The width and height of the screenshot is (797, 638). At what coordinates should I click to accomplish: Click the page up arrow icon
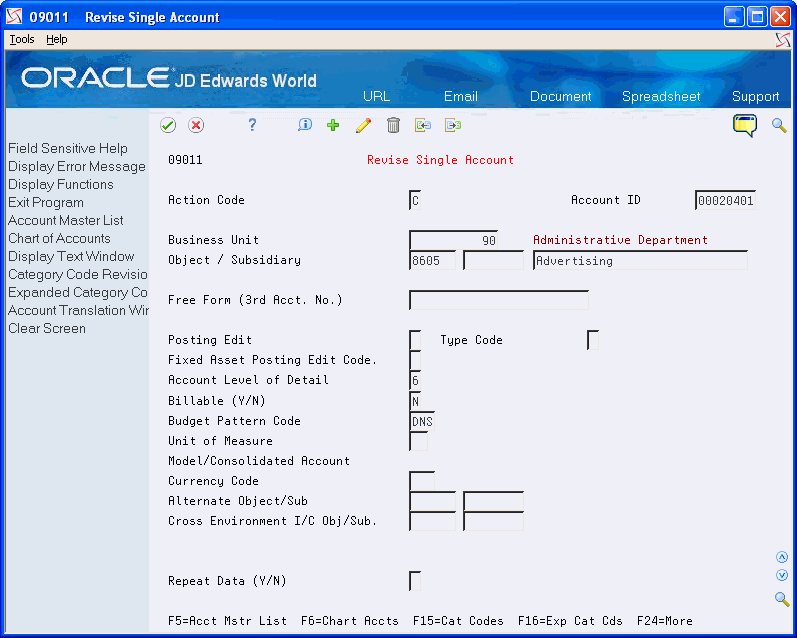pos(782,557)
